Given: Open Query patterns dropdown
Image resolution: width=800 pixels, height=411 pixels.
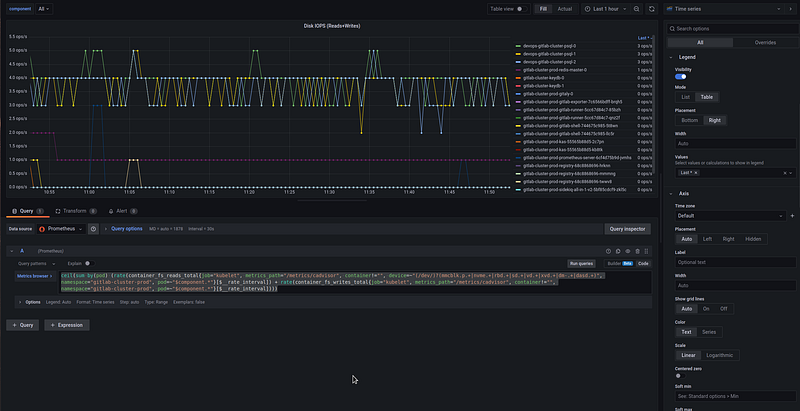Looking at the screenshot, I should click(x=36, y=264).
